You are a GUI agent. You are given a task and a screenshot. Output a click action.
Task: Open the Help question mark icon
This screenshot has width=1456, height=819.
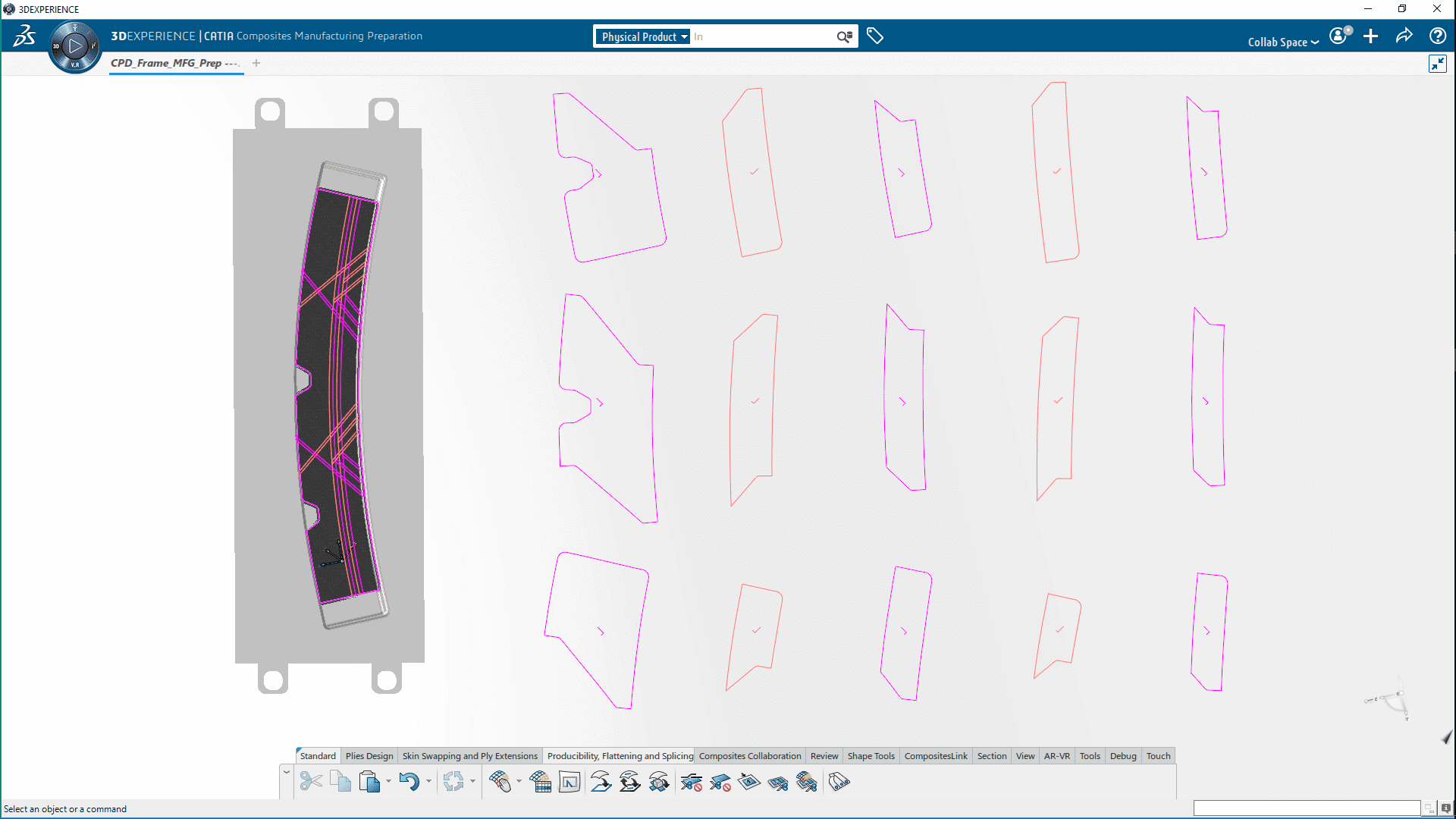[x=1437, y=36]
